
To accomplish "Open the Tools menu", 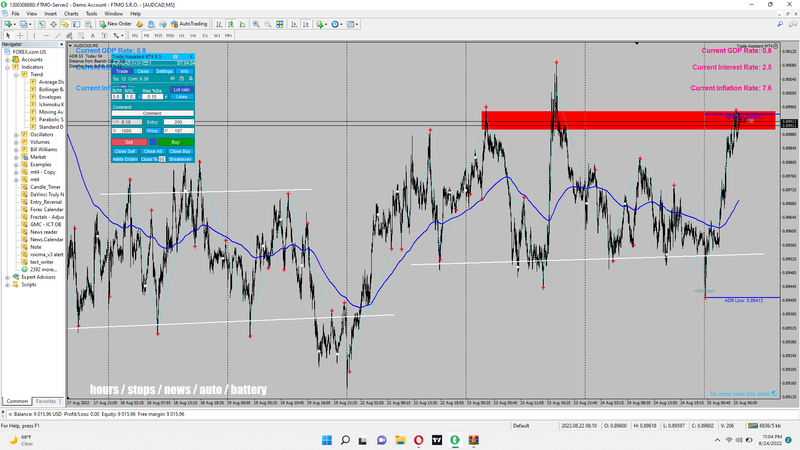I will pos(91,14).
